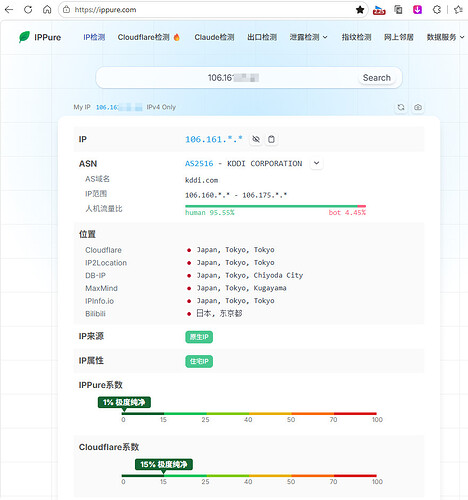Click the IPInfo.io source label
The image size is (468, 500).
[99, 301]
